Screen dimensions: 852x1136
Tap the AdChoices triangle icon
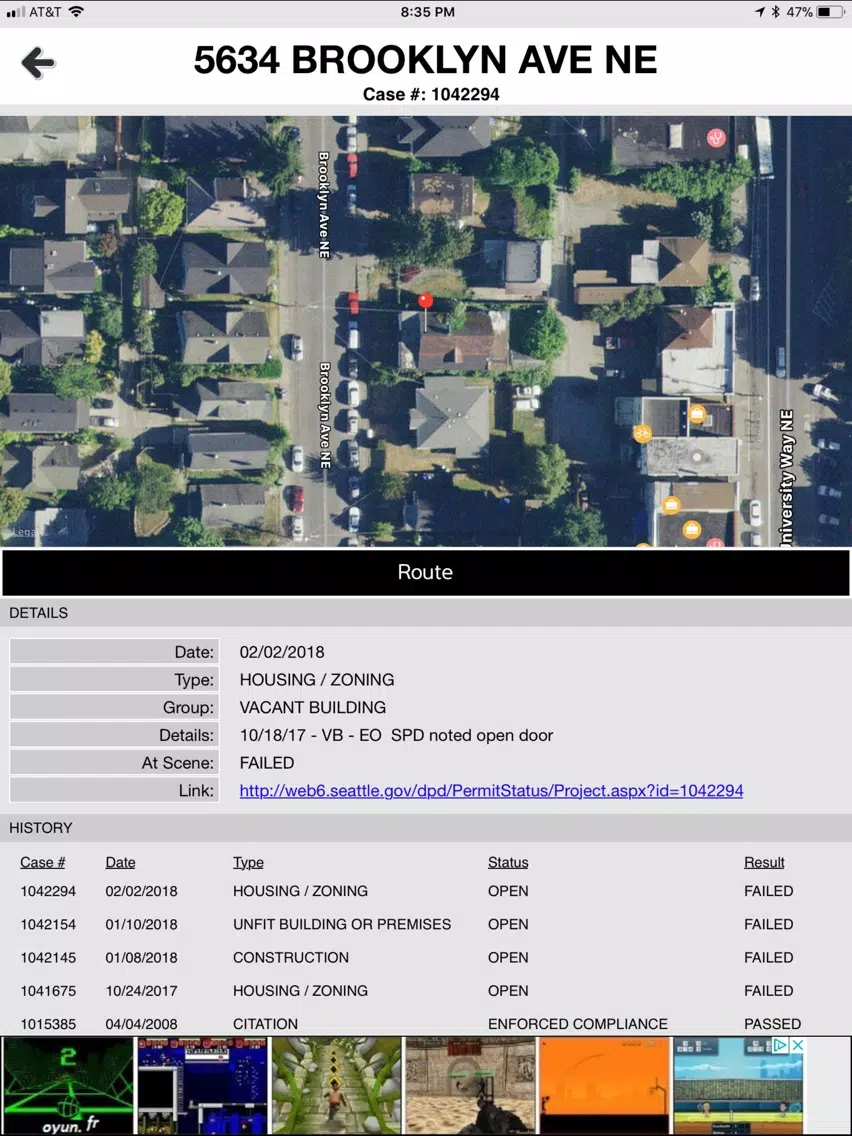coord(780,1045)
